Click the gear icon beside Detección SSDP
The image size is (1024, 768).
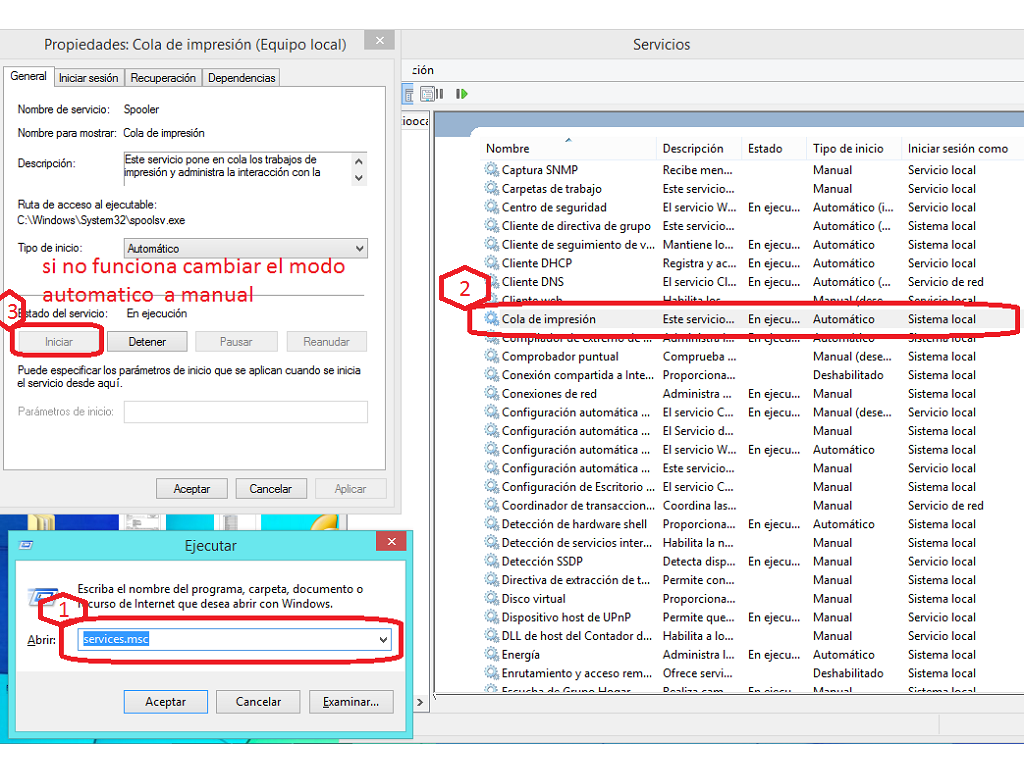pos(492,562)
